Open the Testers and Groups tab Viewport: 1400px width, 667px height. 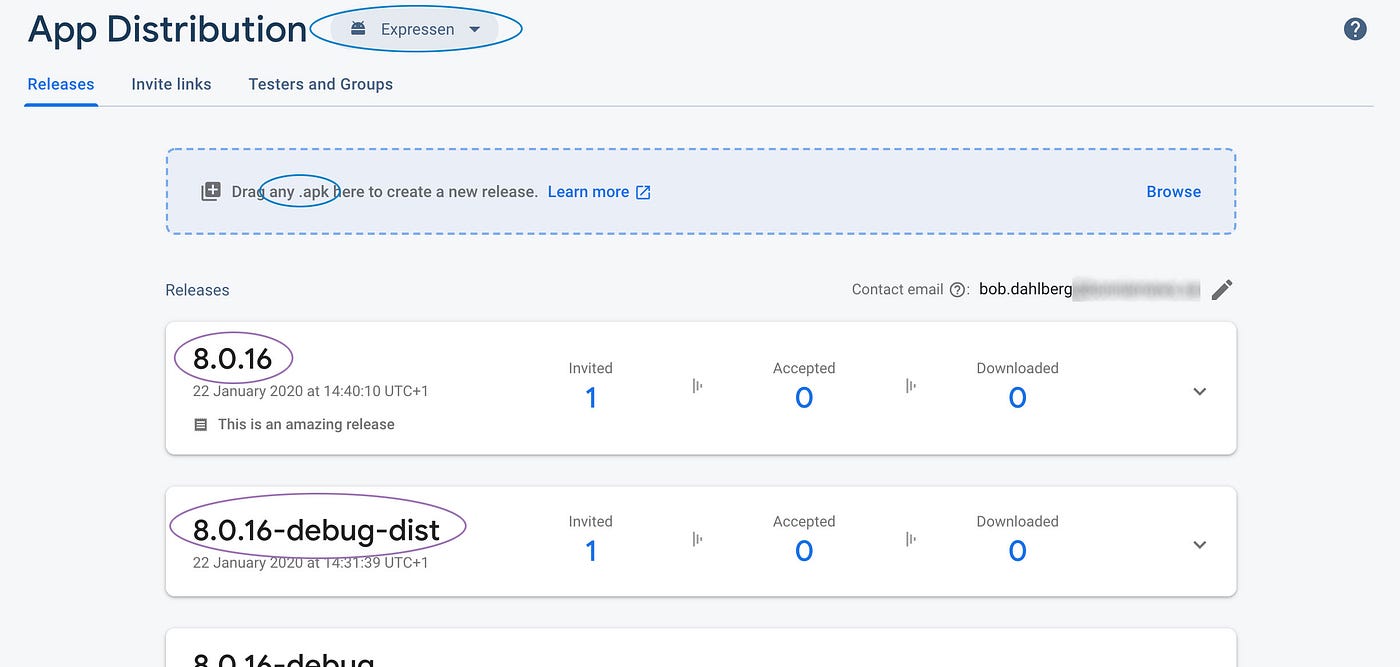coord(320,84)
